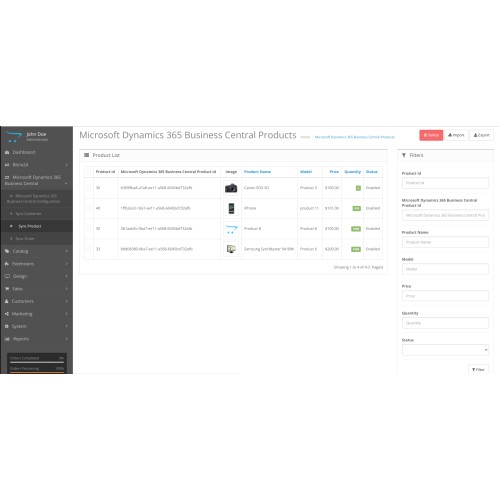
Task: Open the Status filter dropdown
Action: 445,350
